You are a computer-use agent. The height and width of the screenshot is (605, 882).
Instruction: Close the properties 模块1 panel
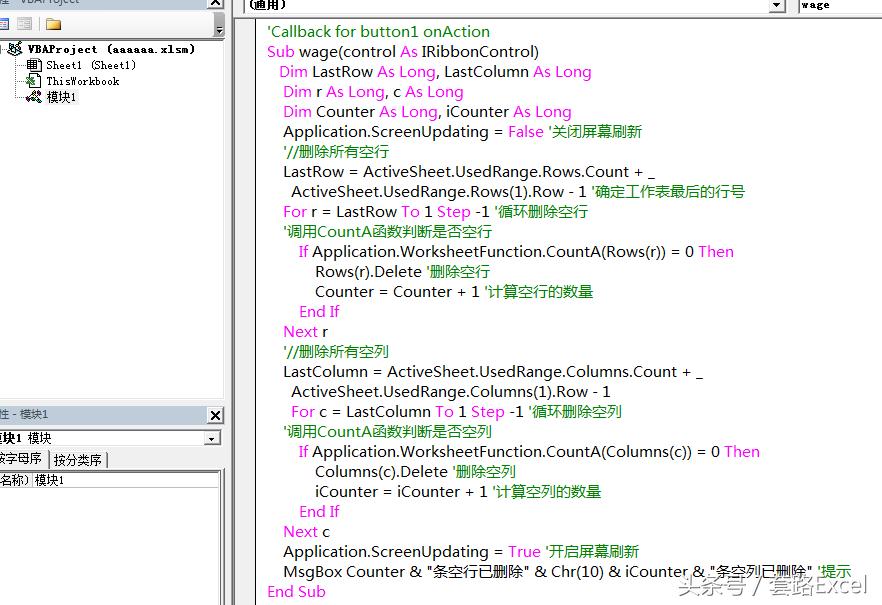215,415
